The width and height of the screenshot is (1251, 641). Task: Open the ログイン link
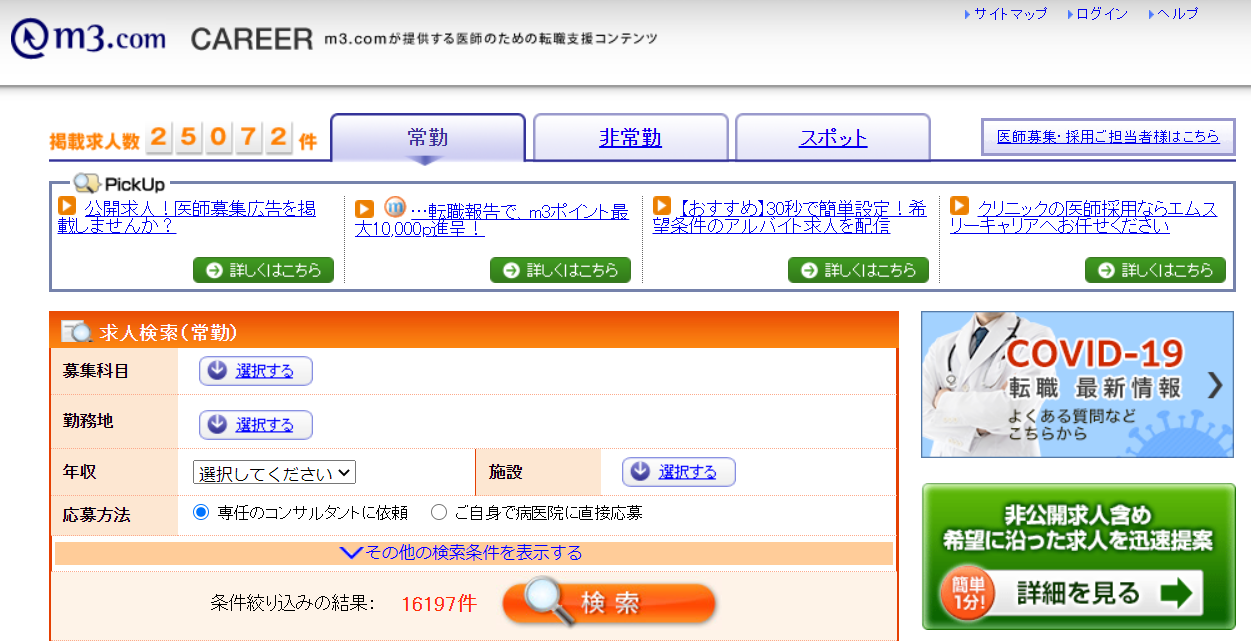tap(1103, 14)
